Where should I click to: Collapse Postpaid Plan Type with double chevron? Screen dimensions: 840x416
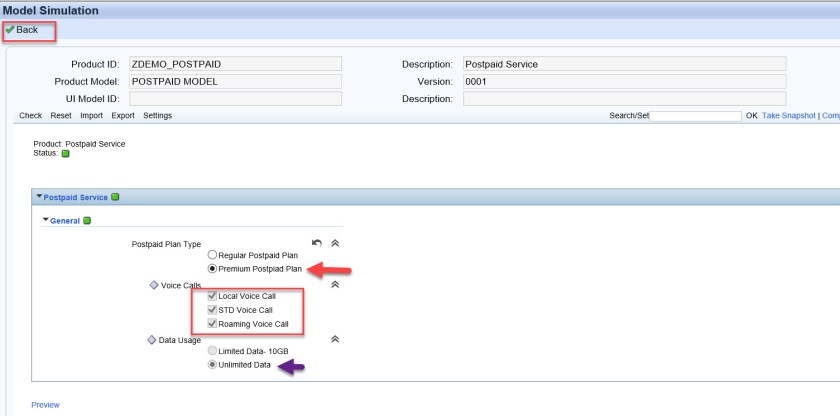(335, 243)
